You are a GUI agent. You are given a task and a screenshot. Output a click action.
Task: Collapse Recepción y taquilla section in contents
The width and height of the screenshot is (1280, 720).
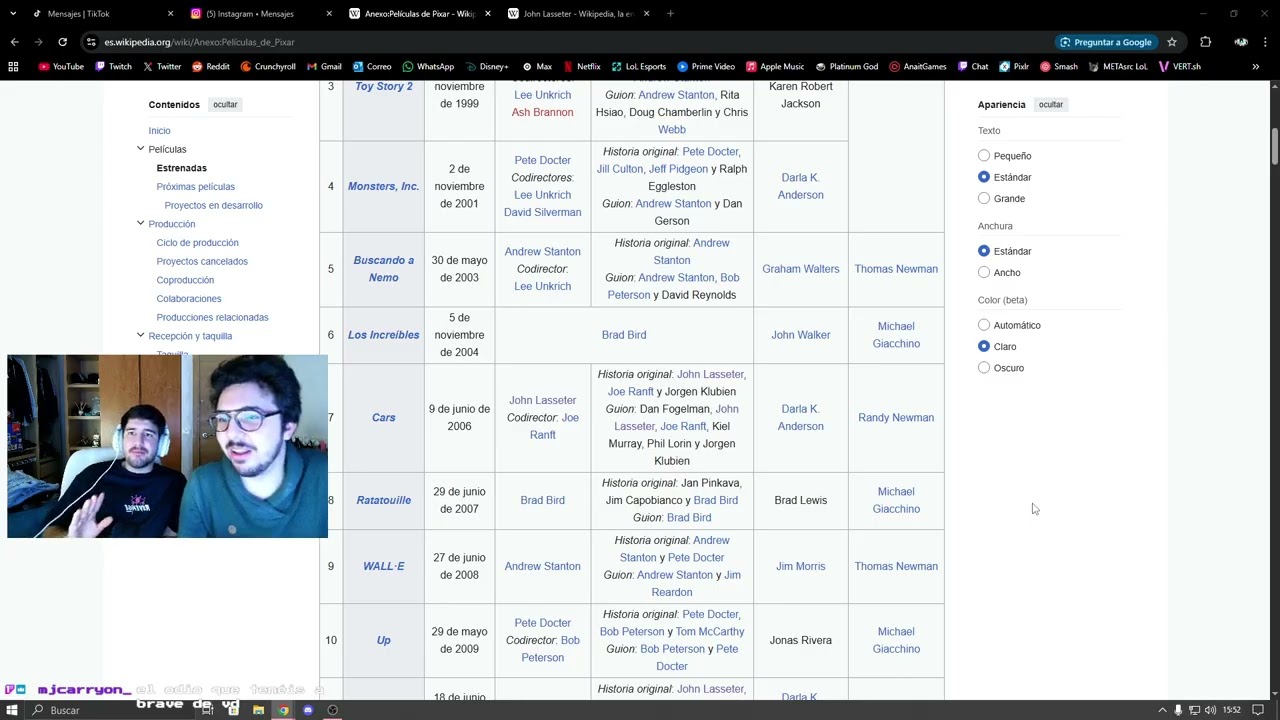(140, 336)
